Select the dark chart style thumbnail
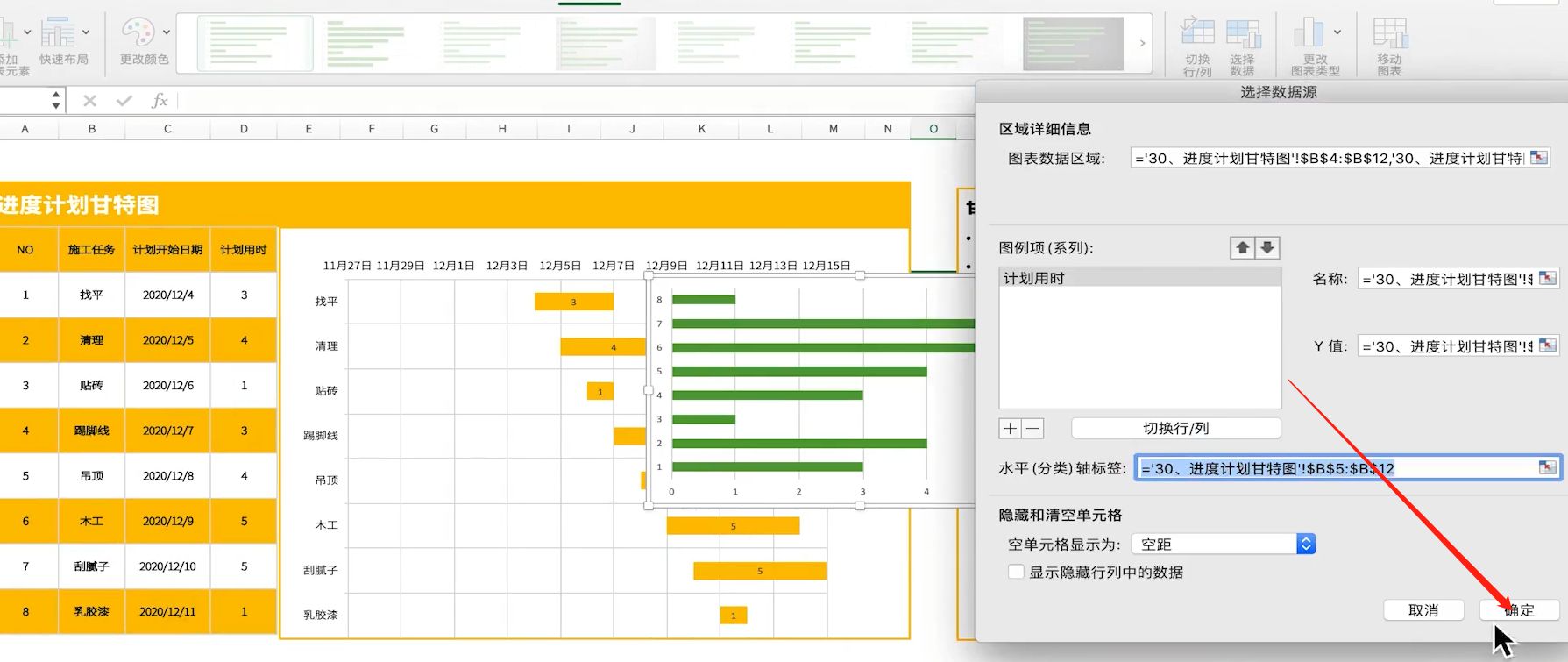1568x662 pixels. (1073, 43)
